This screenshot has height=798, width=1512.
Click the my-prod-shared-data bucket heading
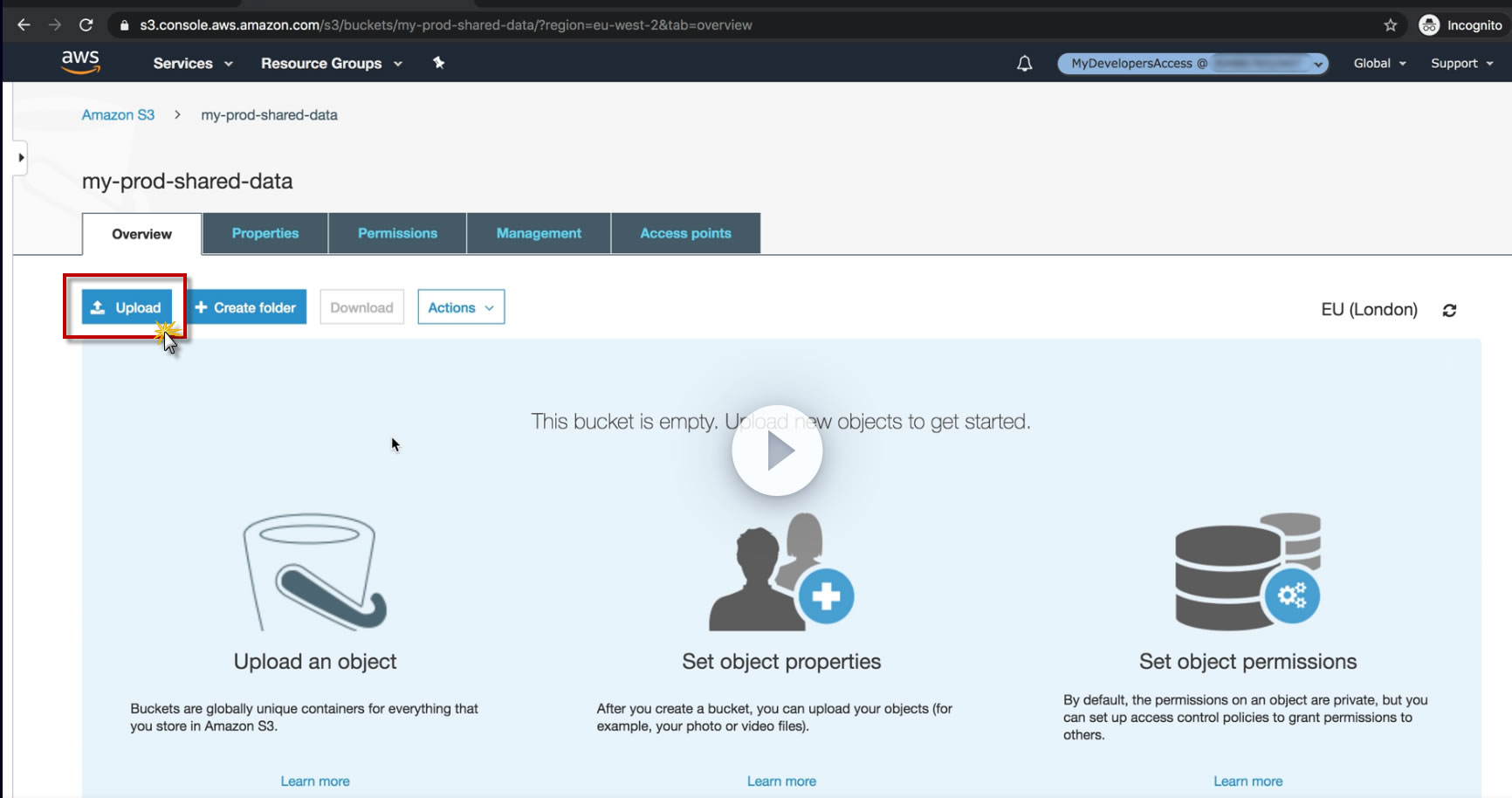(188, 182)
